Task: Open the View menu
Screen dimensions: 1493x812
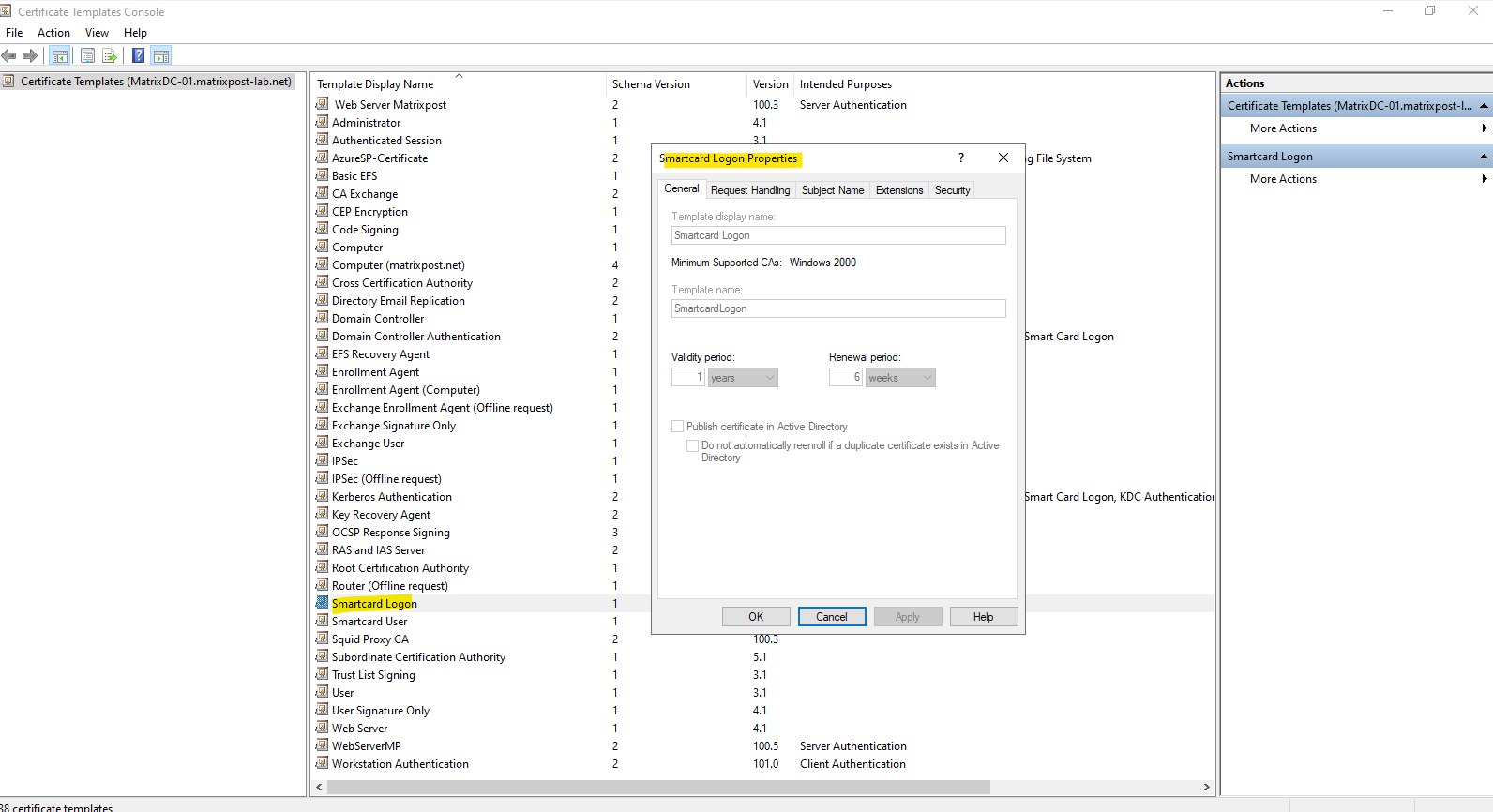Action: [97, 32]
